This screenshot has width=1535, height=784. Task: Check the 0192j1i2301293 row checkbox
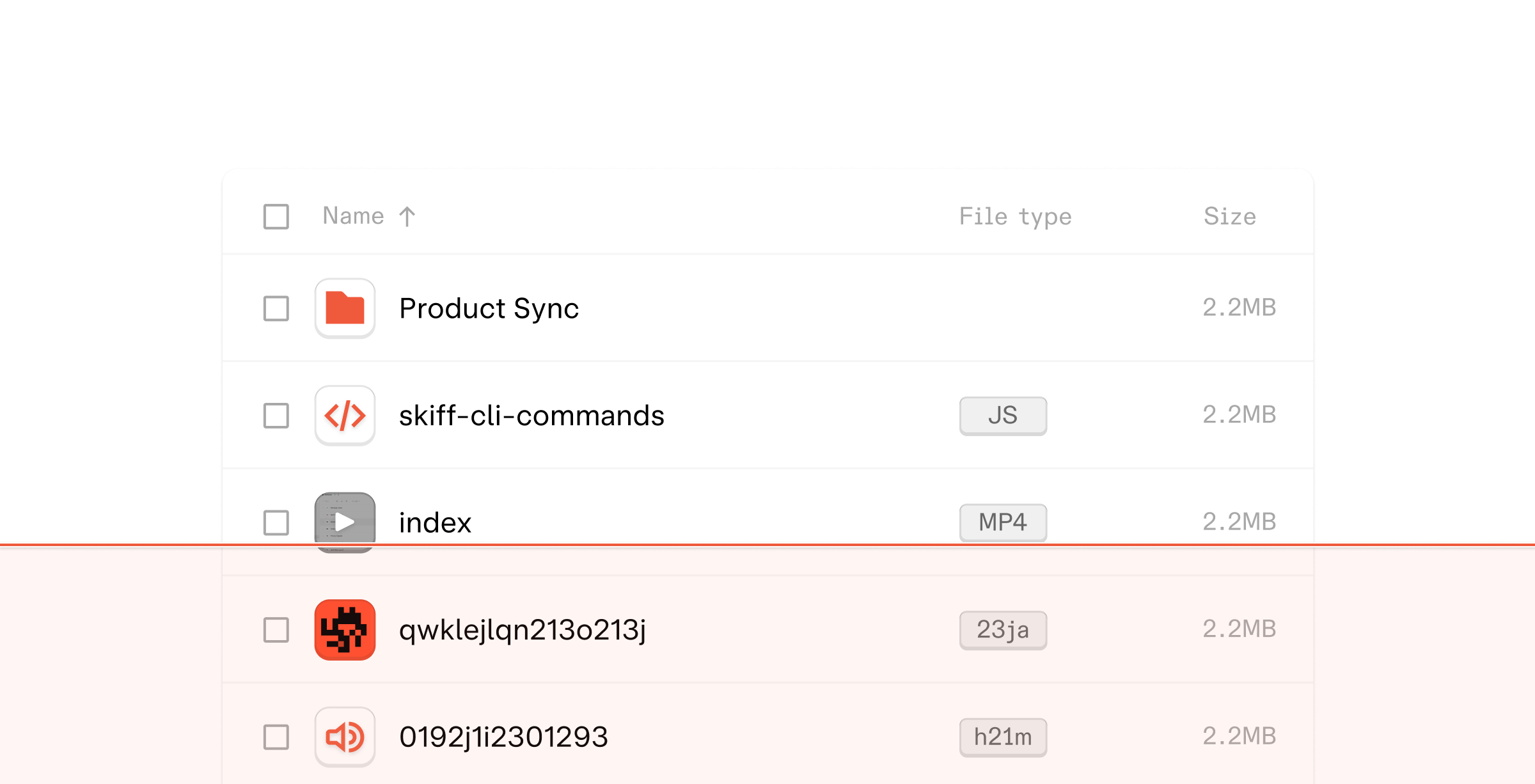[x=276, y=737]
